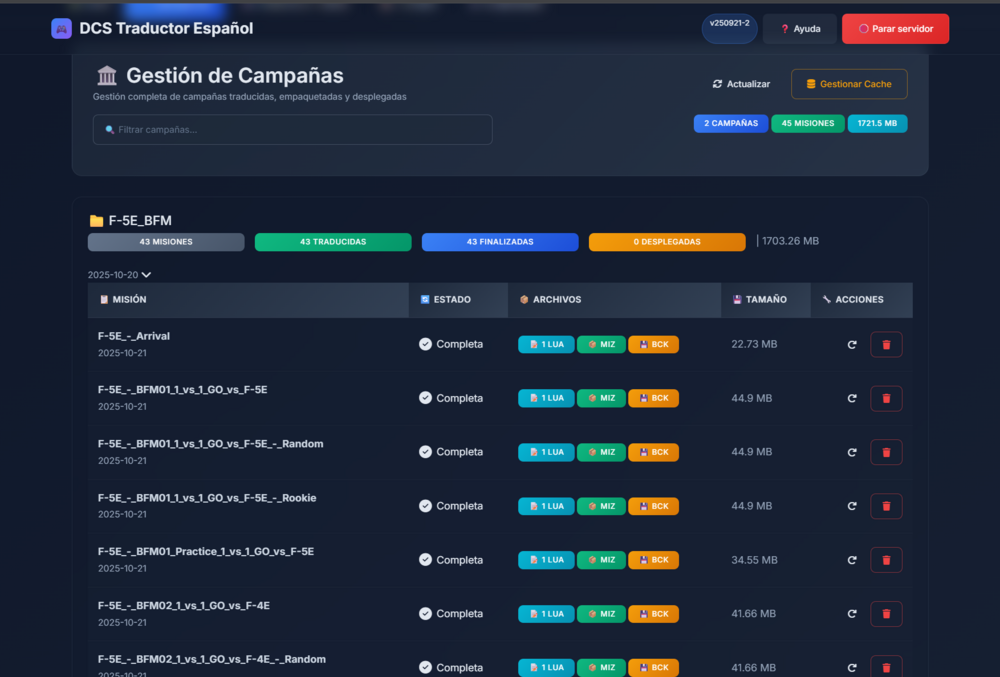Open Gestionar Cache

pyautogui.click(x=849, y=84)
